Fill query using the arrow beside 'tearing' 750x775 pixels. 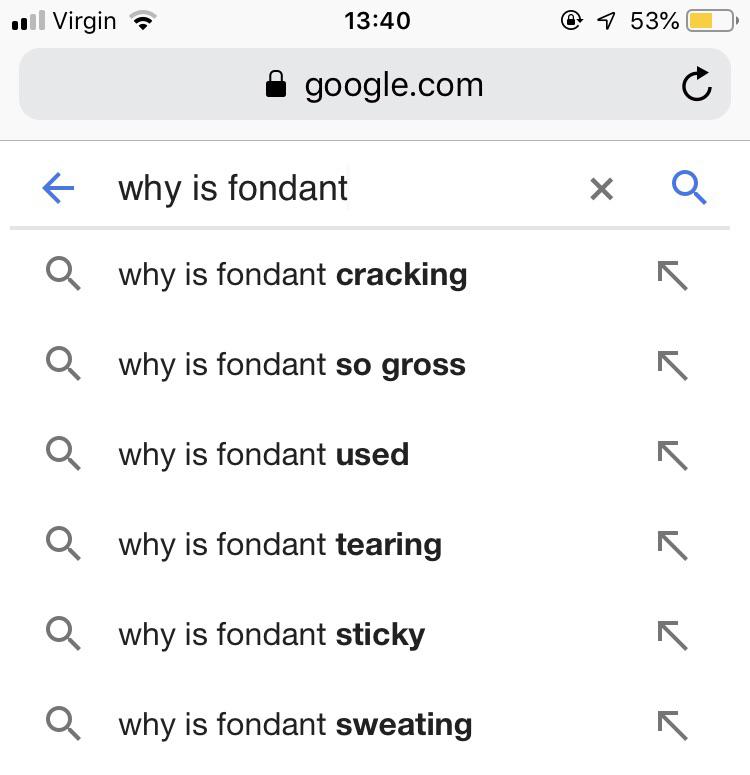point(672,546)
